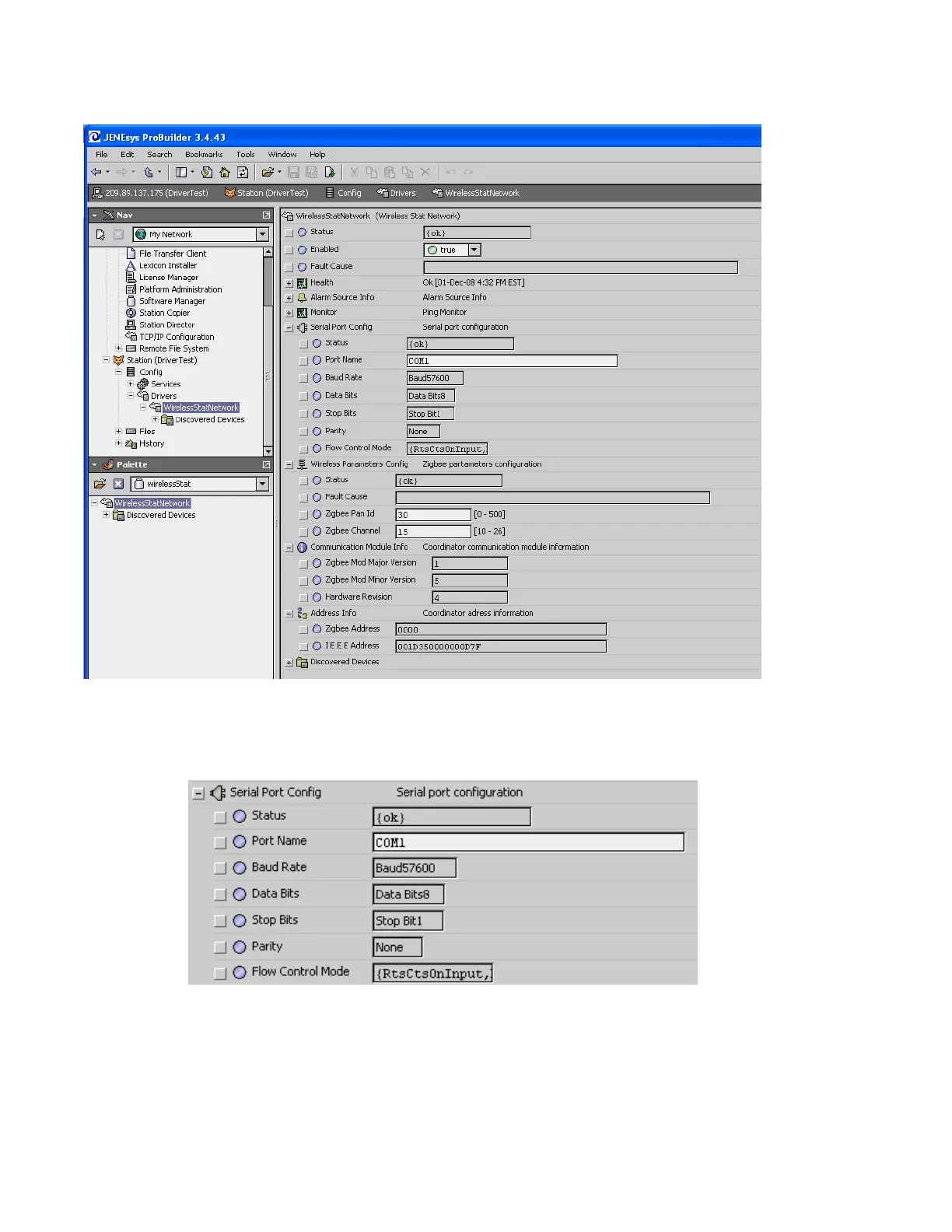
Task: Click the Redo toolbar icon
Action: click(468, 172)
